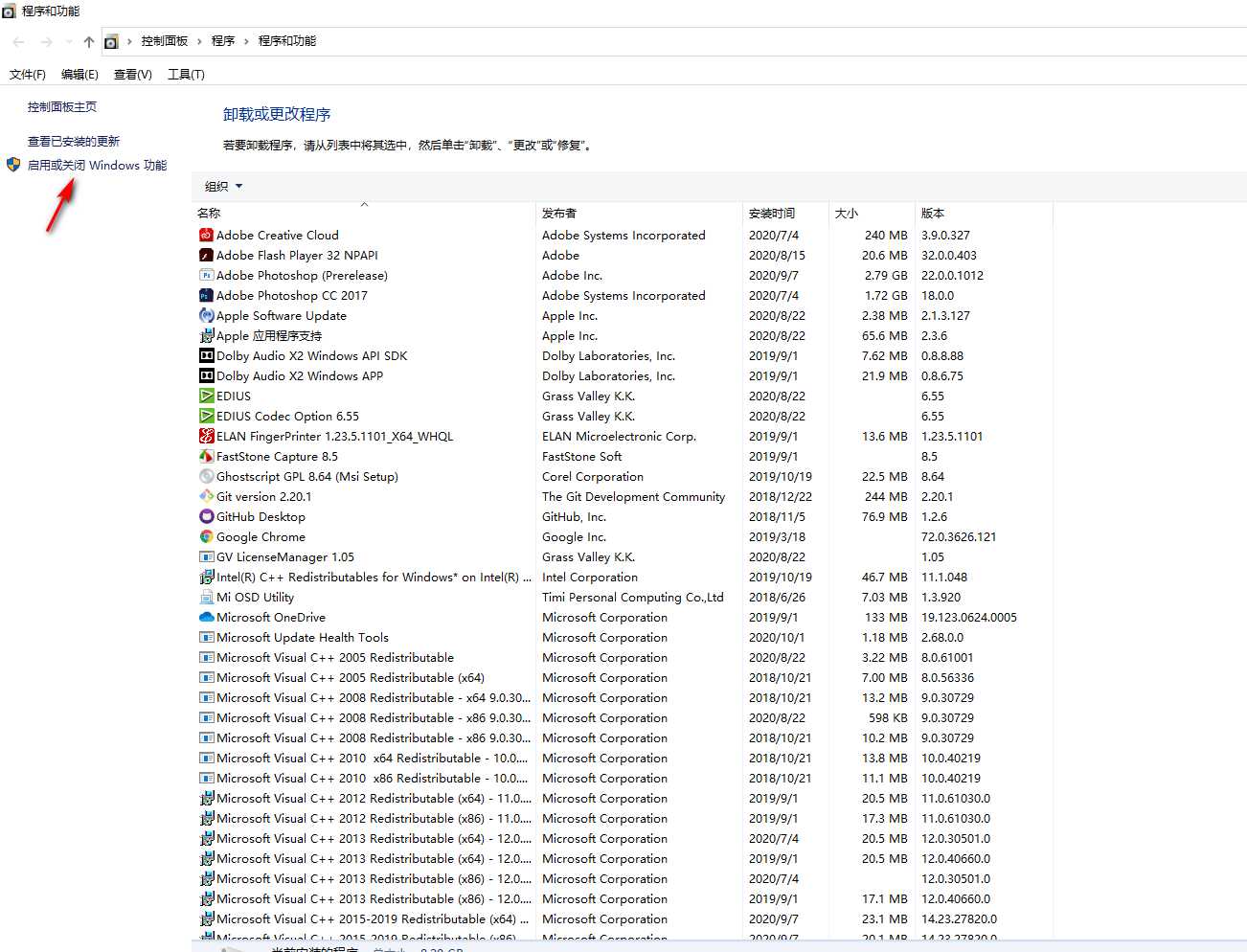This screenshot has width=1247, height=952.
Task: Click the Dolby Audio X2 Windows APP icon
Action: (x=206, y=375)
